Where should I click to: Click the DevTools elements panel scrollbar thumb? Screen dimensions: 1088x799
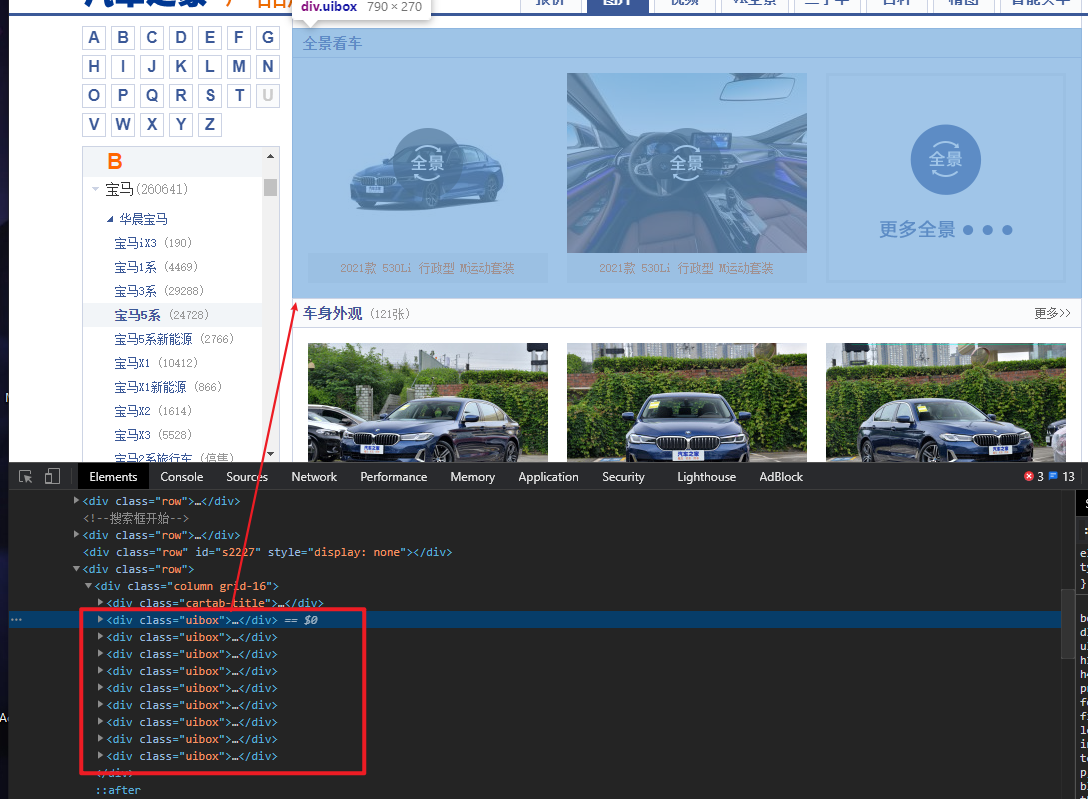point(1068,624)
